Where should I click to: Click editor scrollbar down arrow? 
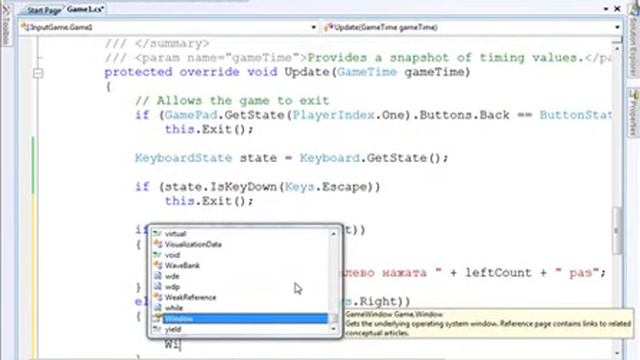coord(617,353)
